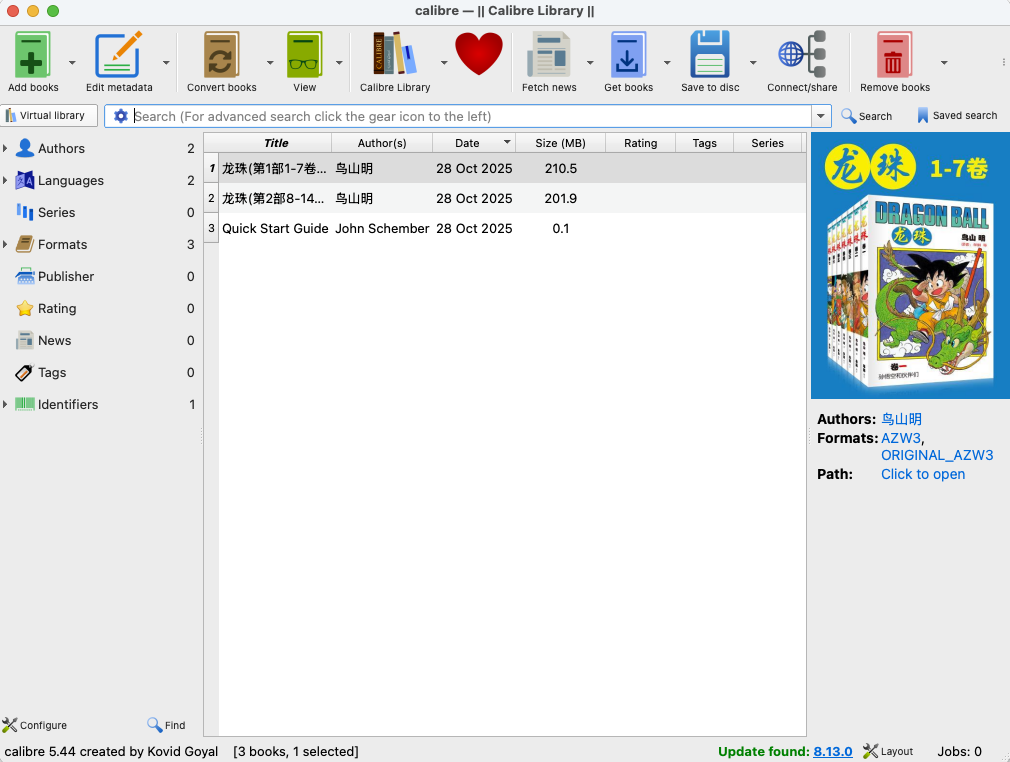Open the Edit metadata tool
The image size is (1010, 762).
pos(118,56)
